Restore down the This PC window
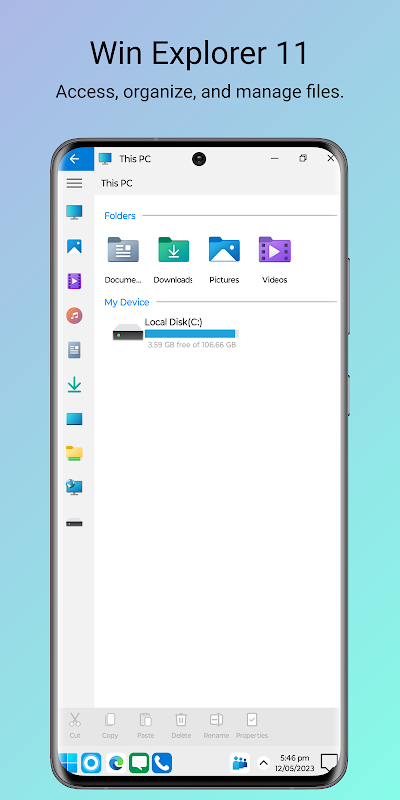Screen dimensions: 400x800 [x=303, y=159]
